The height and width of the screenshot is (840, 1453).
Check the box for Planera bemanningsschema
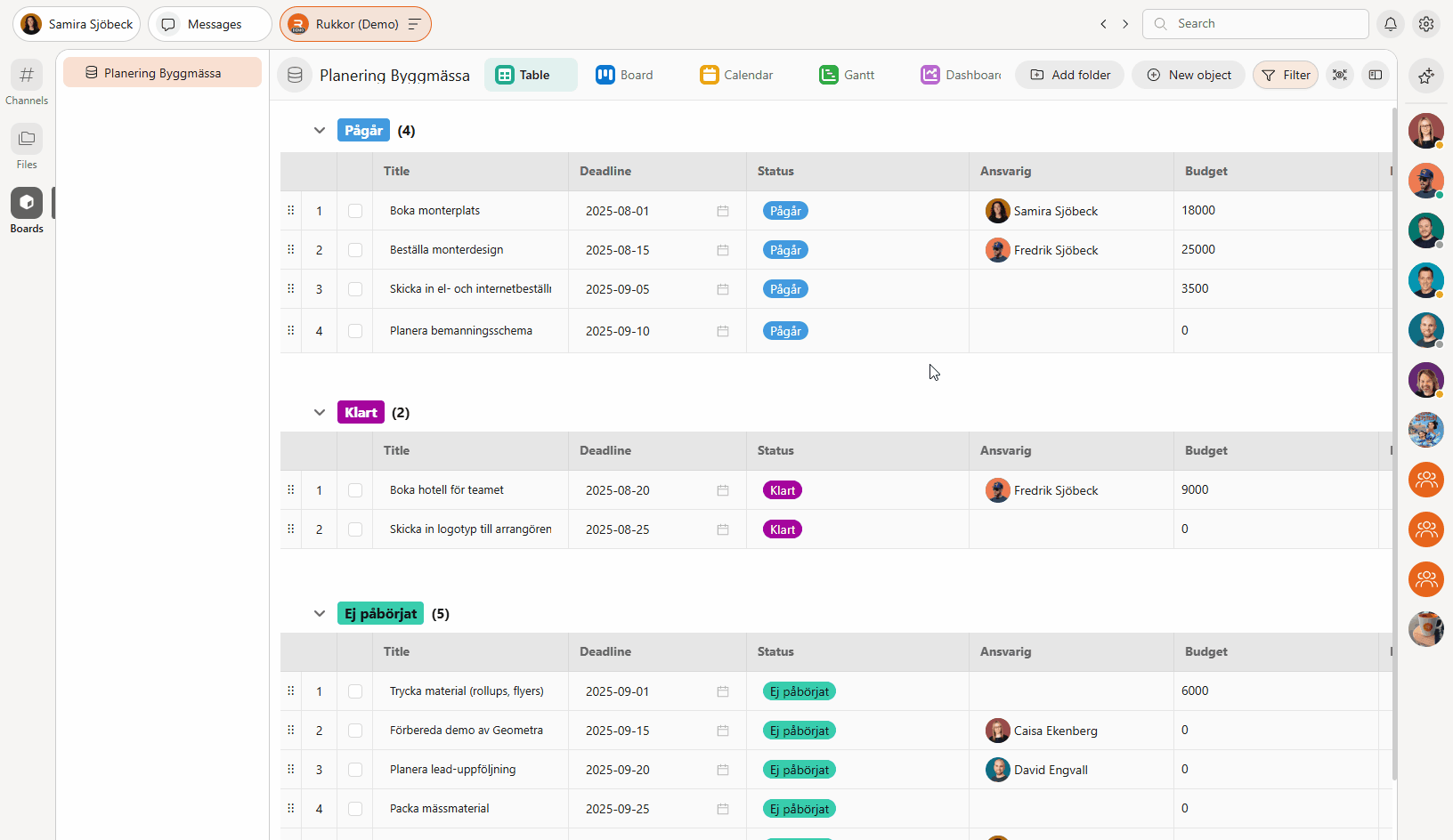[355, 331]
